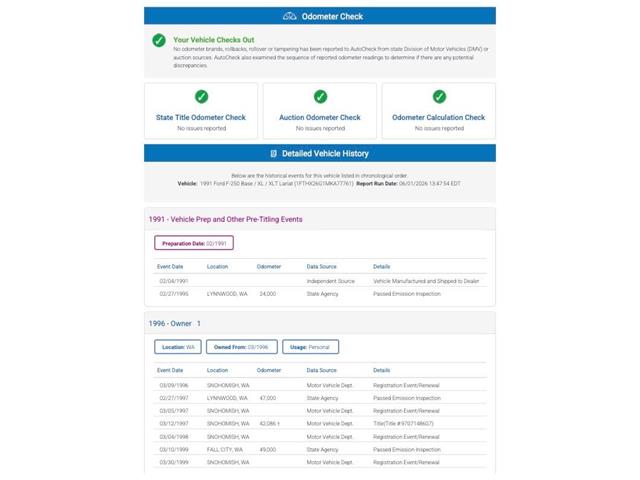Click the 03/30/1999 event date cell

(x=173, y=462)
